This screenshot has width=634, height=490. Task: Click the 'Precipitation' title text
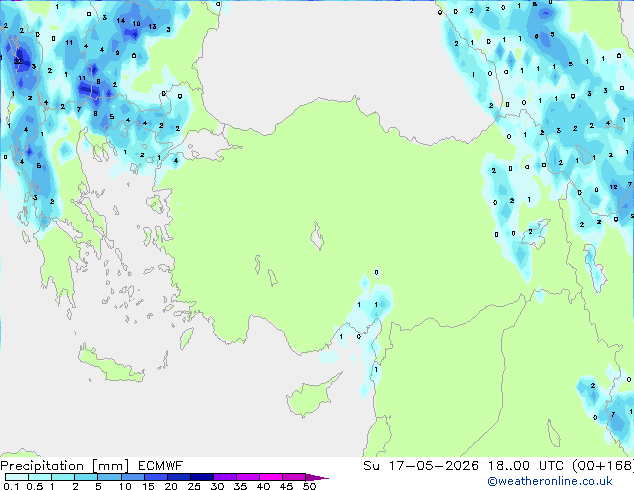tap(42, 466)
